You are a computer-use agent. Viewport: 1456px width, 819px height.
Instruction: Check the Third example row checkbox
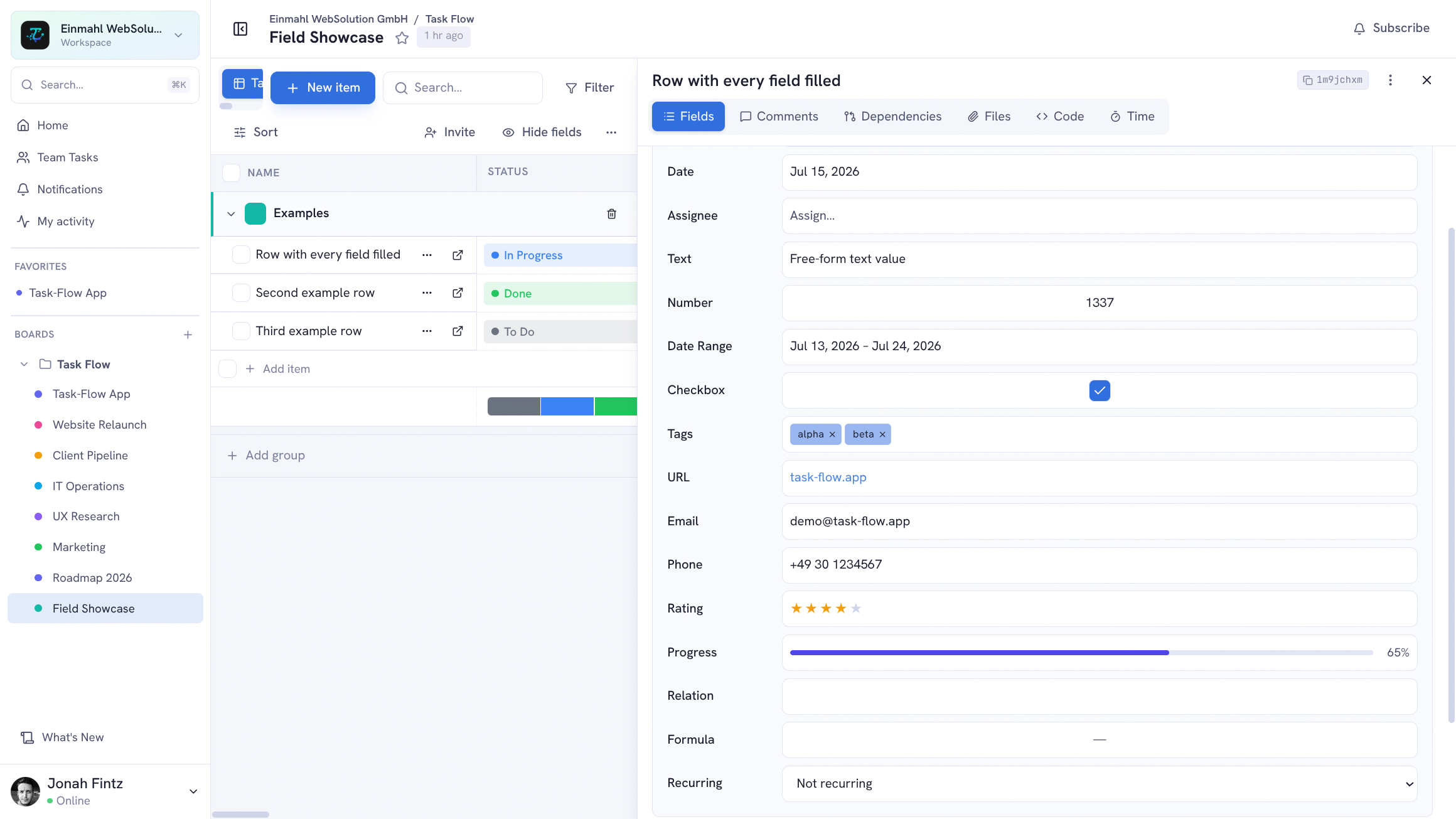click(x=241, y=331)
